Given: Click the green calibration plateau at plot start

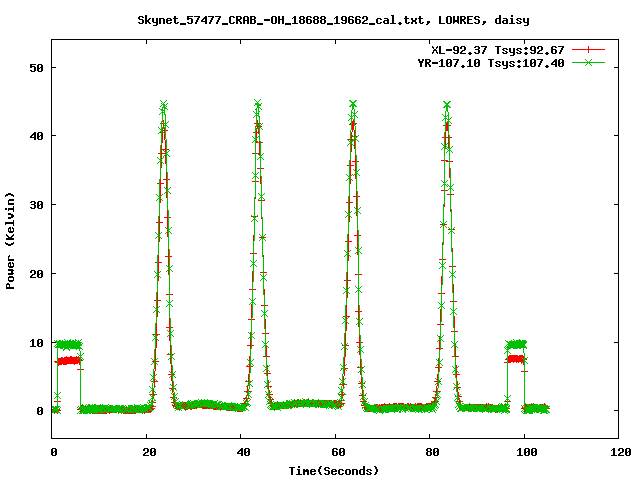Looking at the screenshot, I should [x=69, y=345].
